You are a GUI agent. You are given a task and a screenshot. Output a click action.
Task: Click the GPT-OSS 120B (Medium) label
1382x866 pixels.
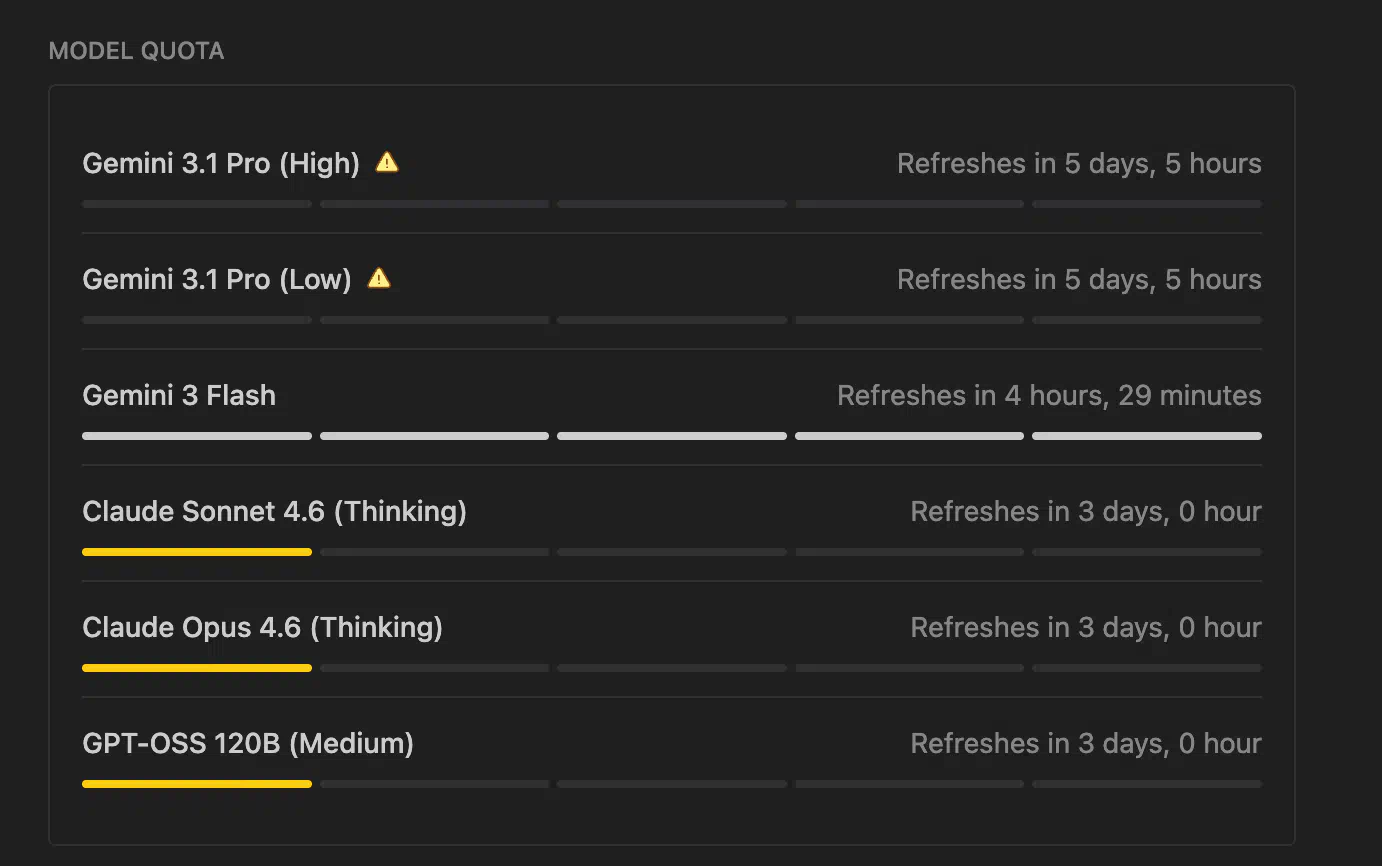pos(248,744)
